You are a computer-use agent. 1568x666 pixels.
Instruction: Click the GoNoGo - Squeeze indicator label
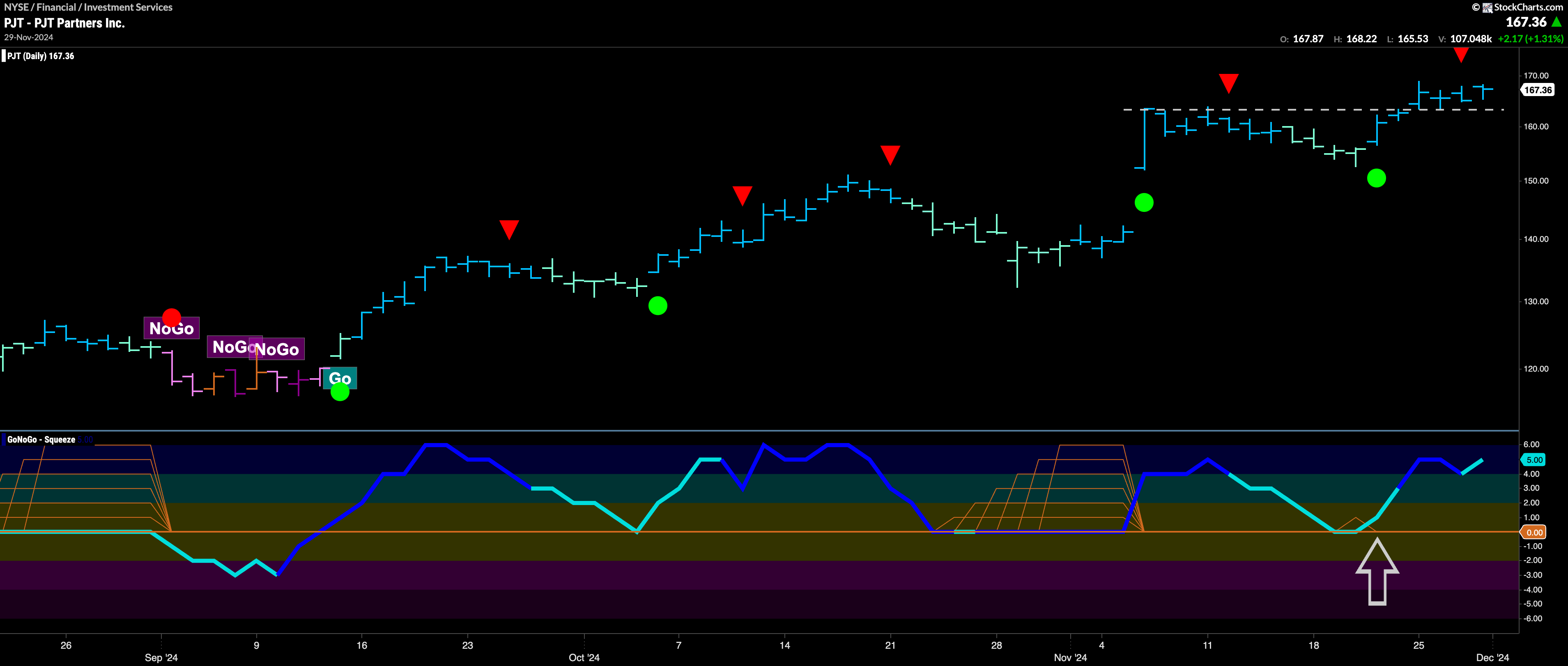point(41,439)
